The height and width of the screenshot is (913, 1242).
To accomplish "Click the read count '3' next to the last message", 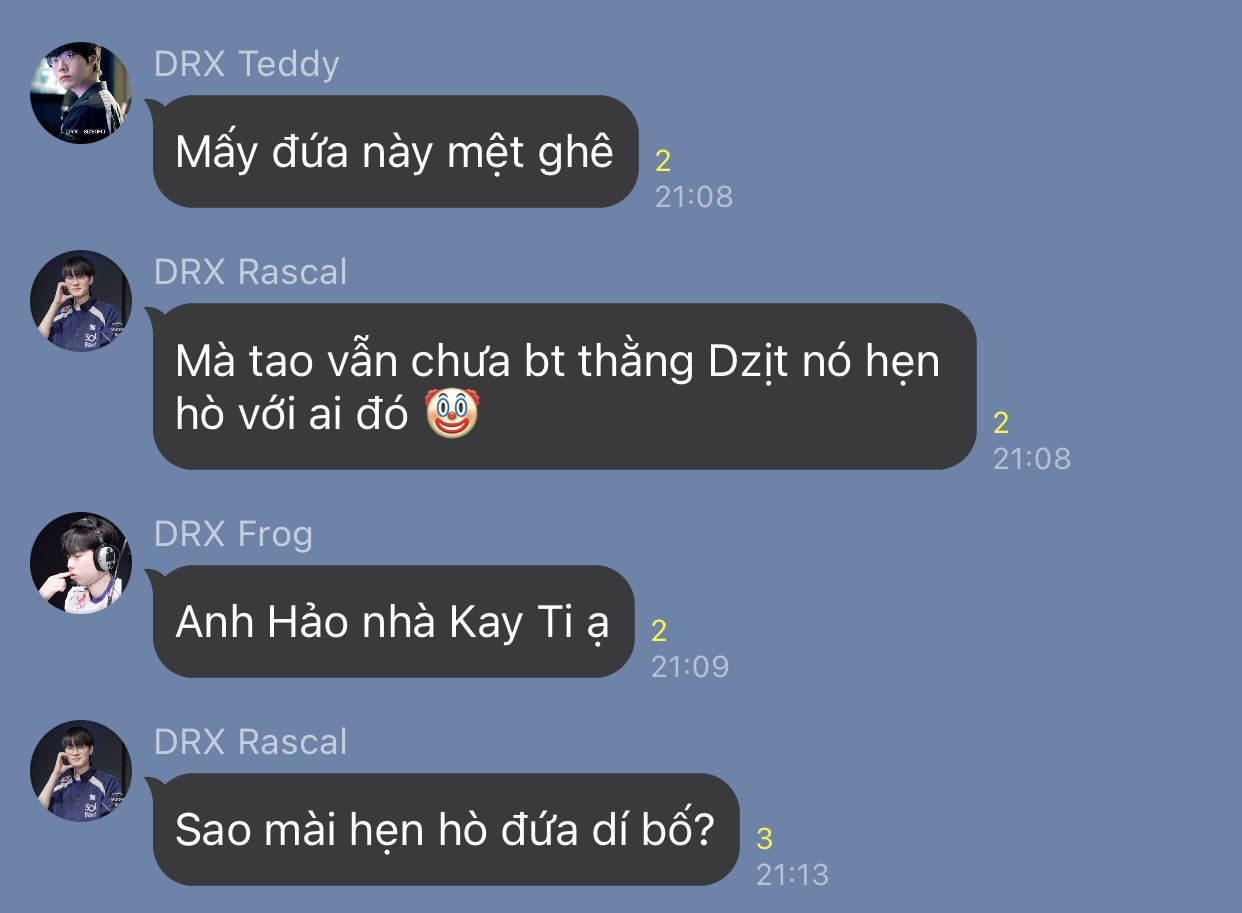I will [764, 839].
